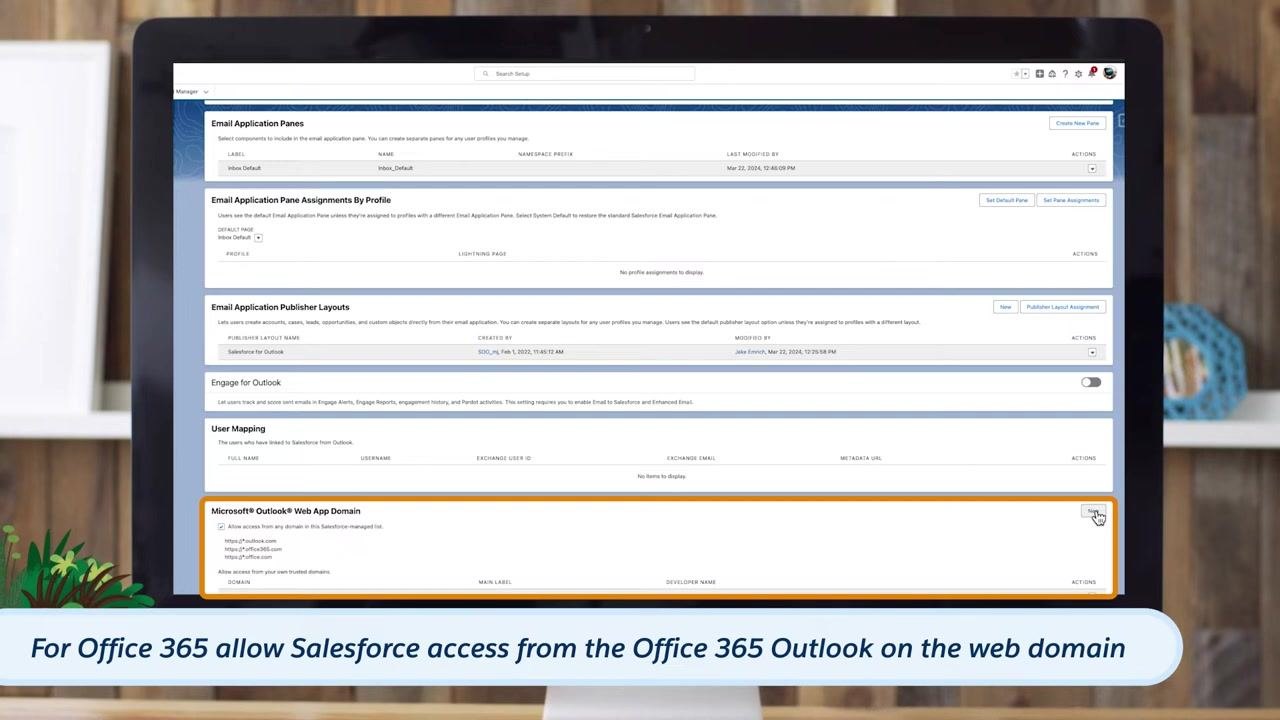Open the SDO_mj created-by link
Image resolution: width=1280 pixels, height=720 pixels.
coord(488,352)
